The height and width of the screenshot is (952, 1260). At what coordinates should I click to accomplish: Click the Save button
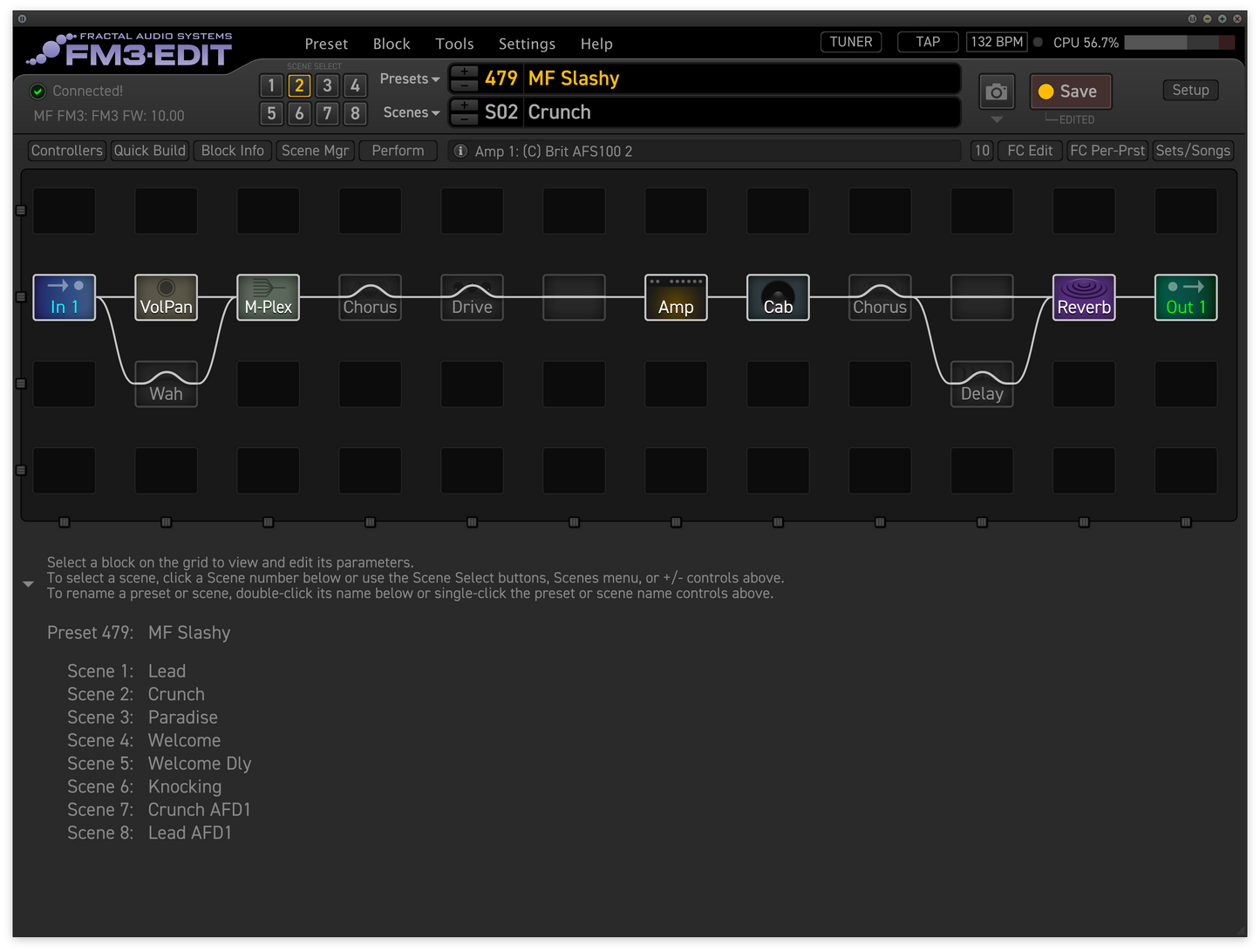1070,92
